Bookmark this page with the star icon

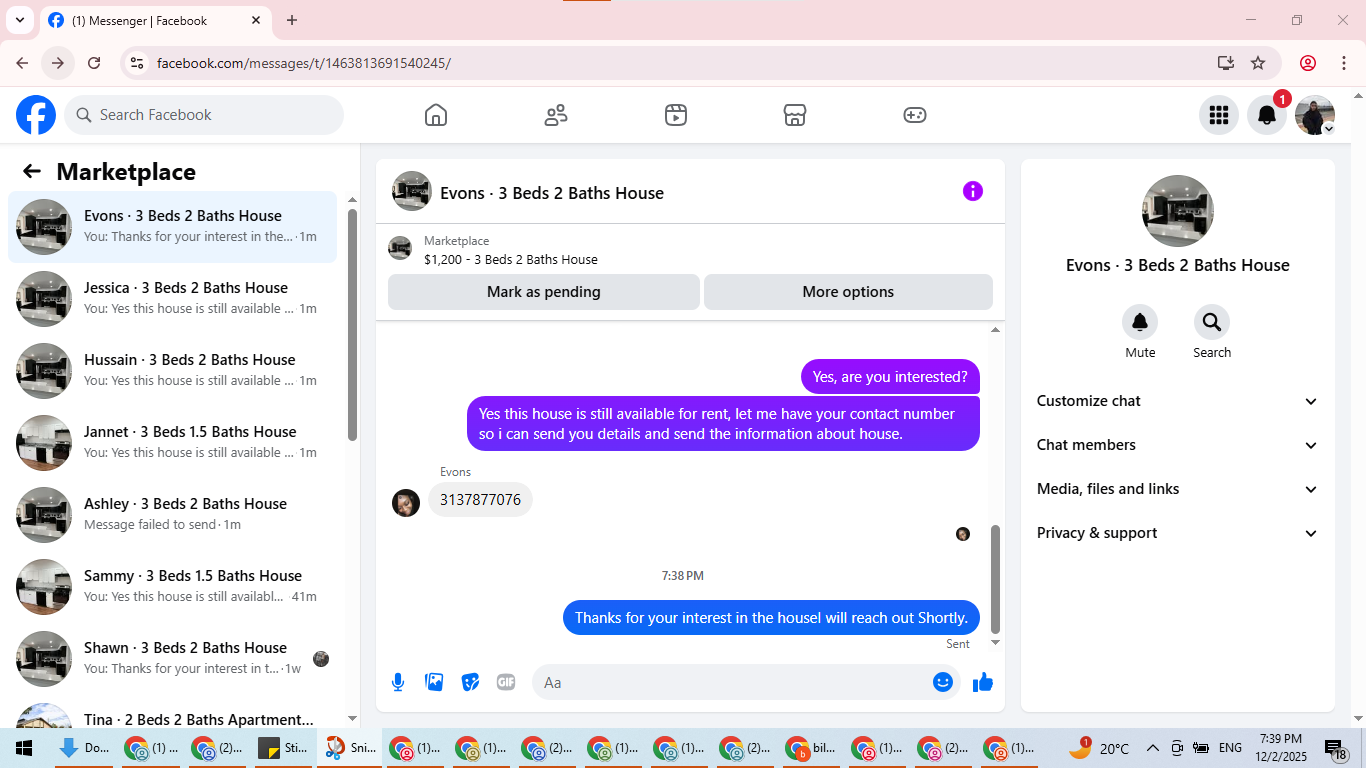[x=1258, y=63]
